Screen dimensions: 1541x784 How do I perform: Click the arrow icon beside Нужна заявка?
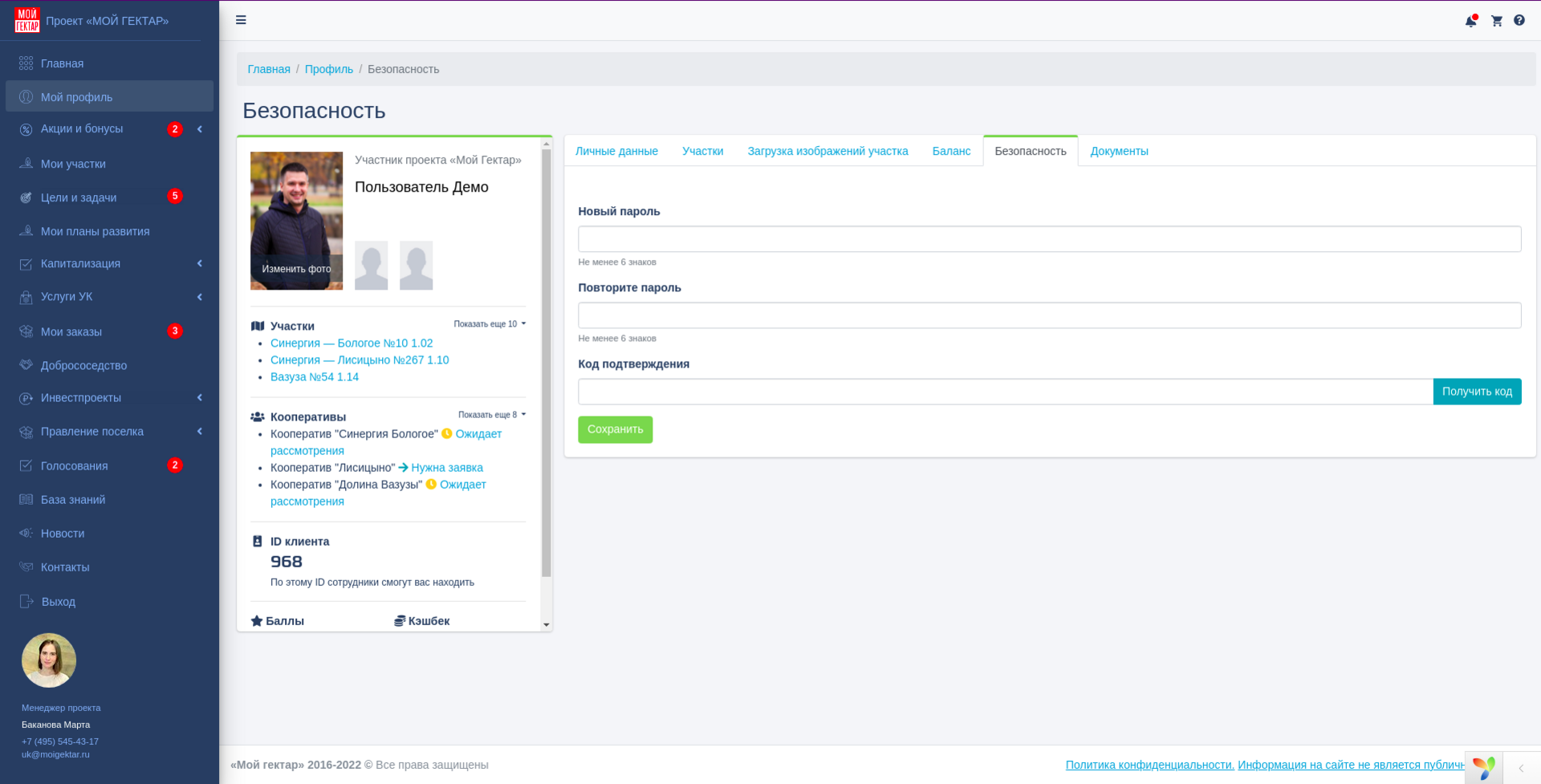pyautogui.click(x=404, y=467)
